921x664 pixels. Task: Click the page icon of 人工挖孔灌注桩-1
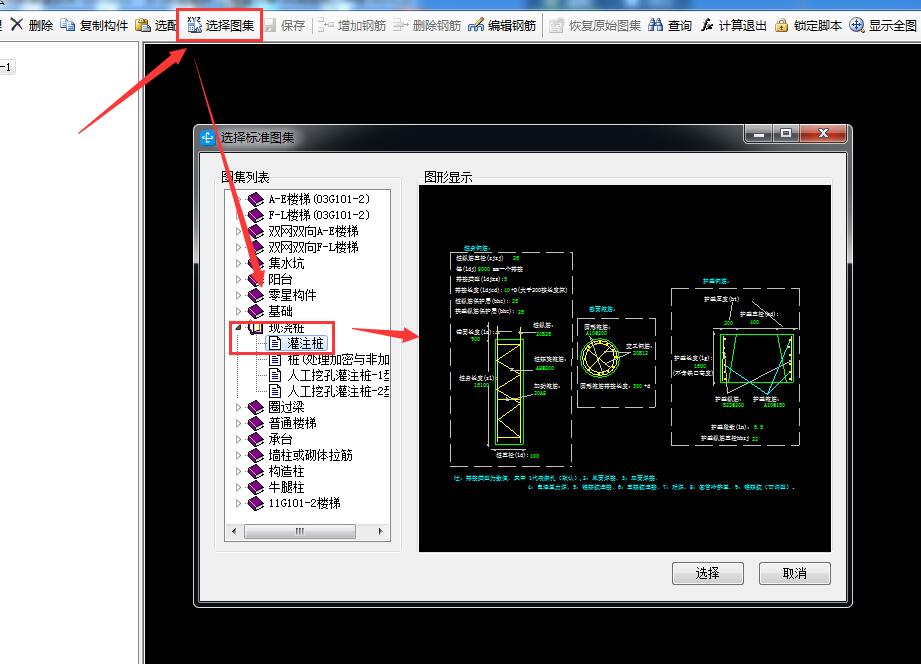[275, 375]
